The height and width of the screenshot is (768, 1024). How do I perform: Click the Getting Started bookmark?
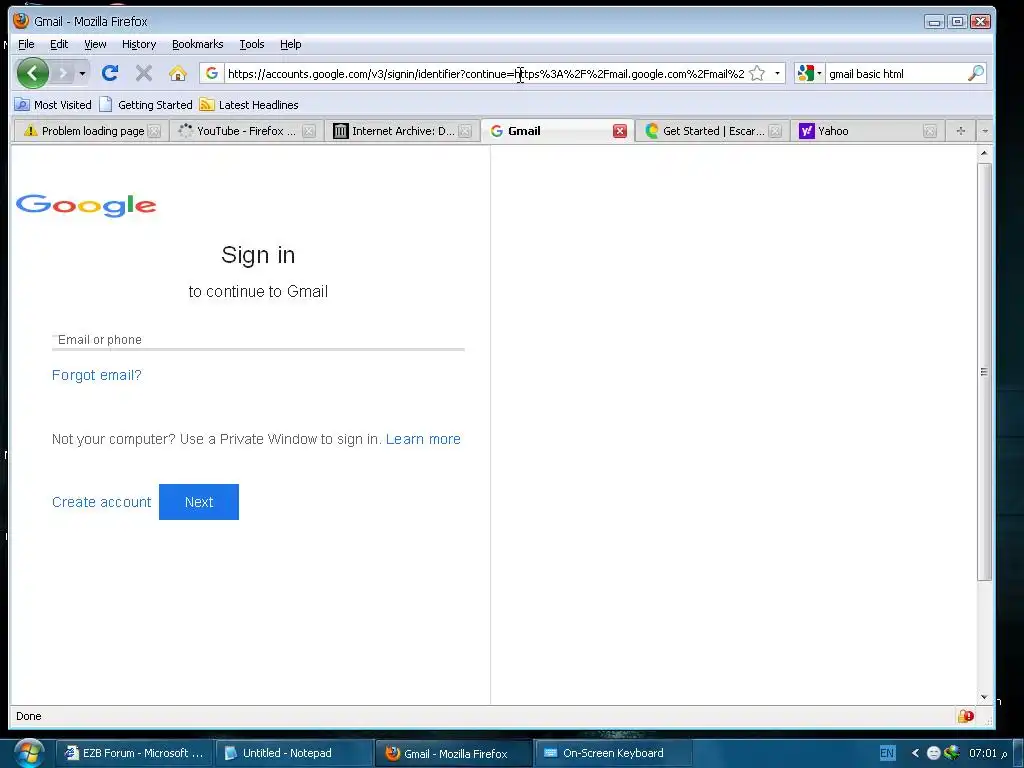coord(146,104)
